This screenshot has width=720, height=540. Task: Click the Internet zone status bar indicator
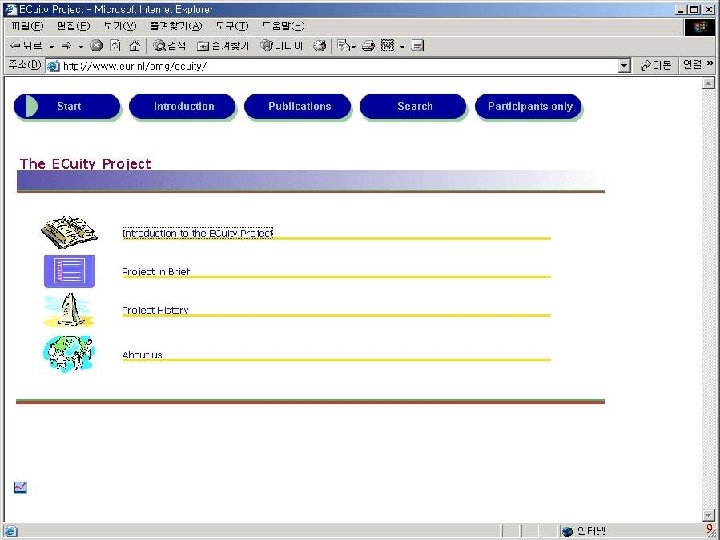point(583,532)
